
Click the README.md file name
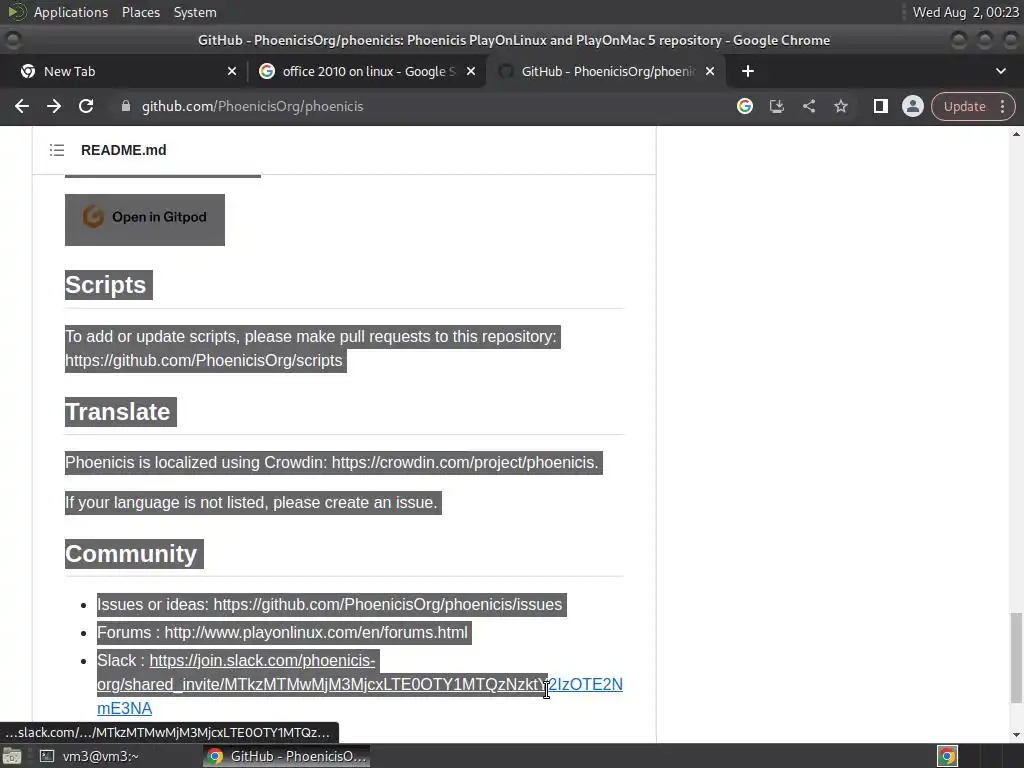pyautogui.click(x=123, y=150)
